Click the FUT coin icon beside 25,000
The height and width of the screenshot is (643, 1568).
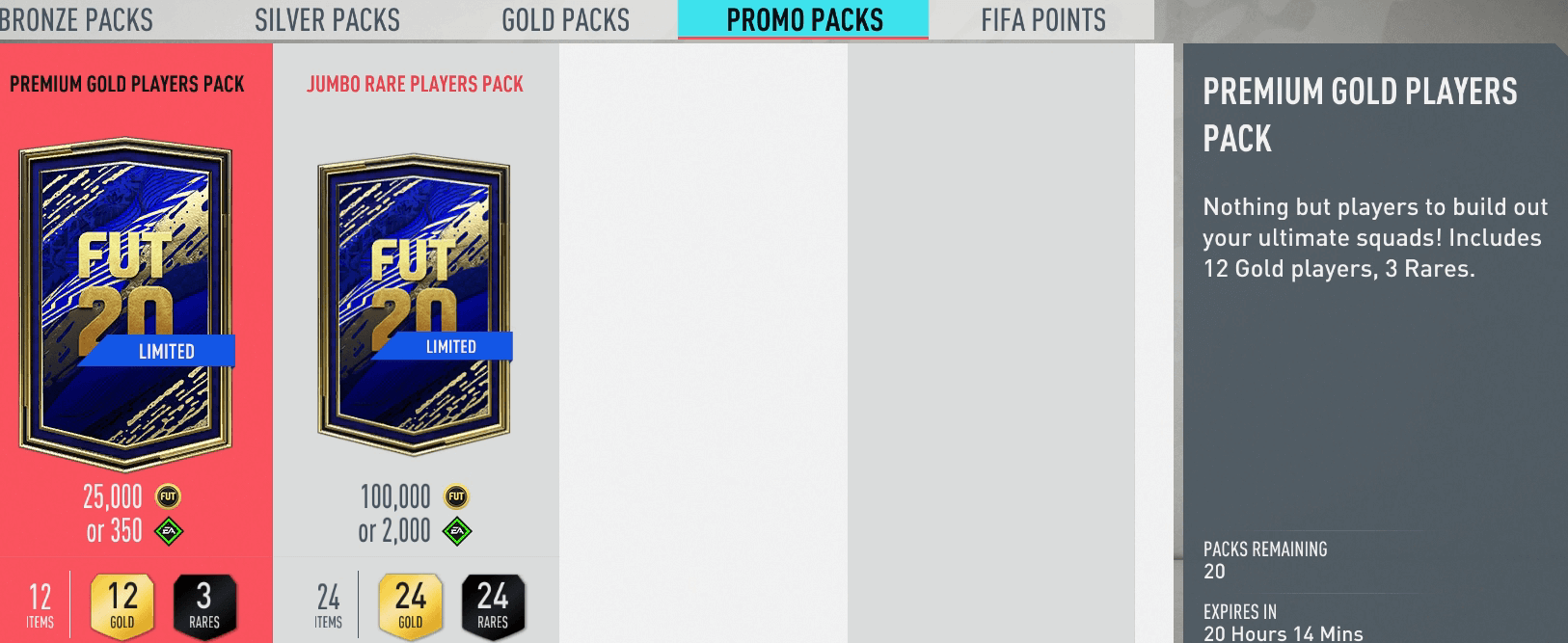pyautogui.click(x=168, y=496)
